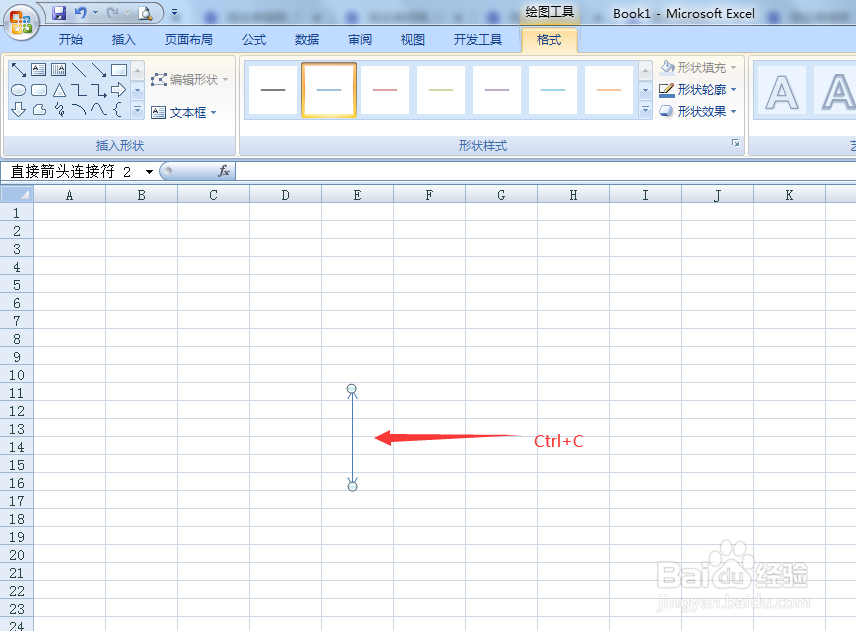The image size is (856, 631).
Task: Select the isosceles triangle shape
Action: click(59, 90)
